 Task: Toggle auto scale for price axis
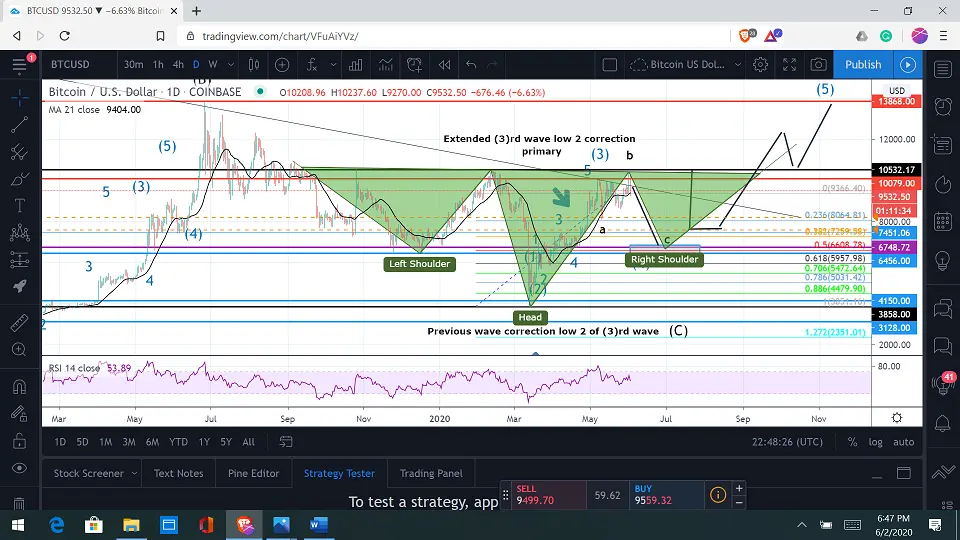[904, 442]
